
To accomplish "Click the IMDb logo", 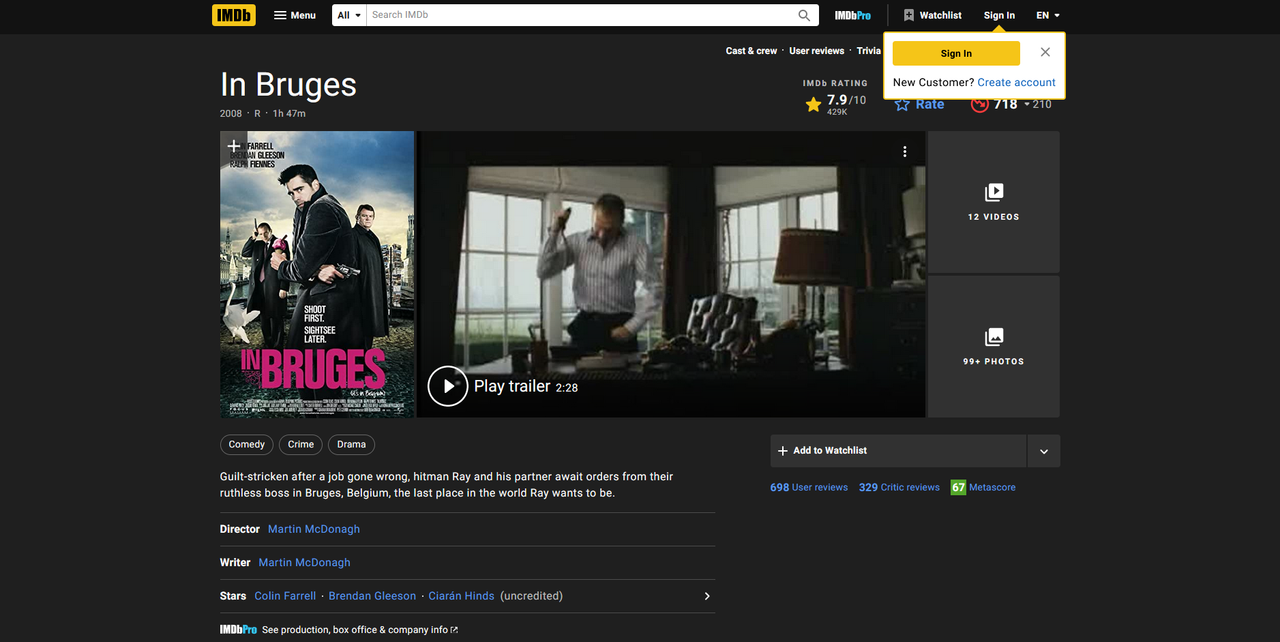I will (234, 15).
